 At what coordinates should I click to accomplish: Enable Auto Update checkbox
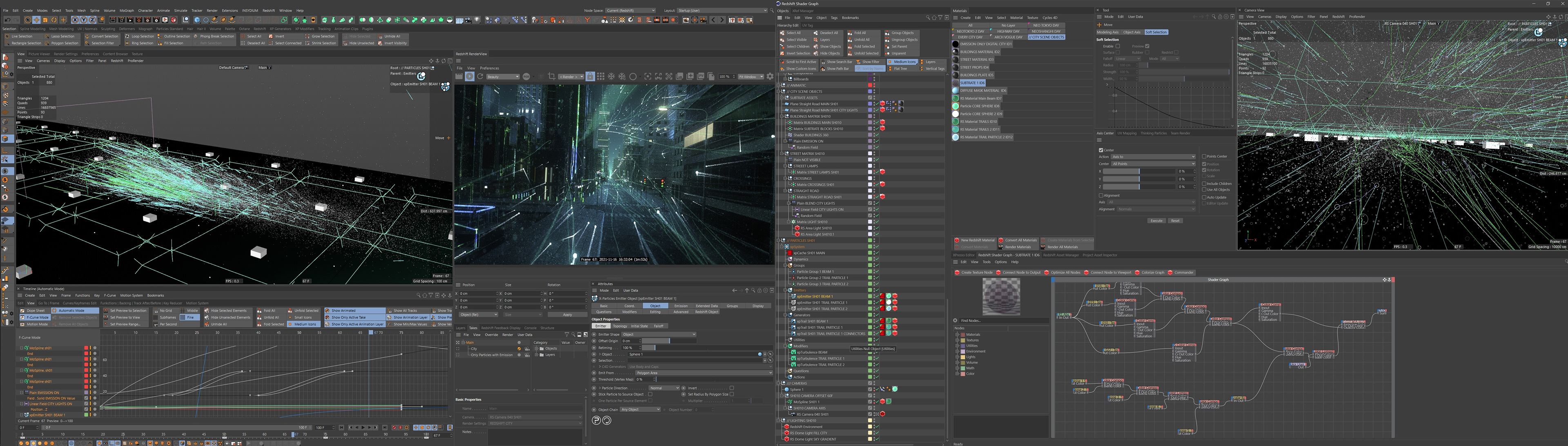pos(1204,198)
